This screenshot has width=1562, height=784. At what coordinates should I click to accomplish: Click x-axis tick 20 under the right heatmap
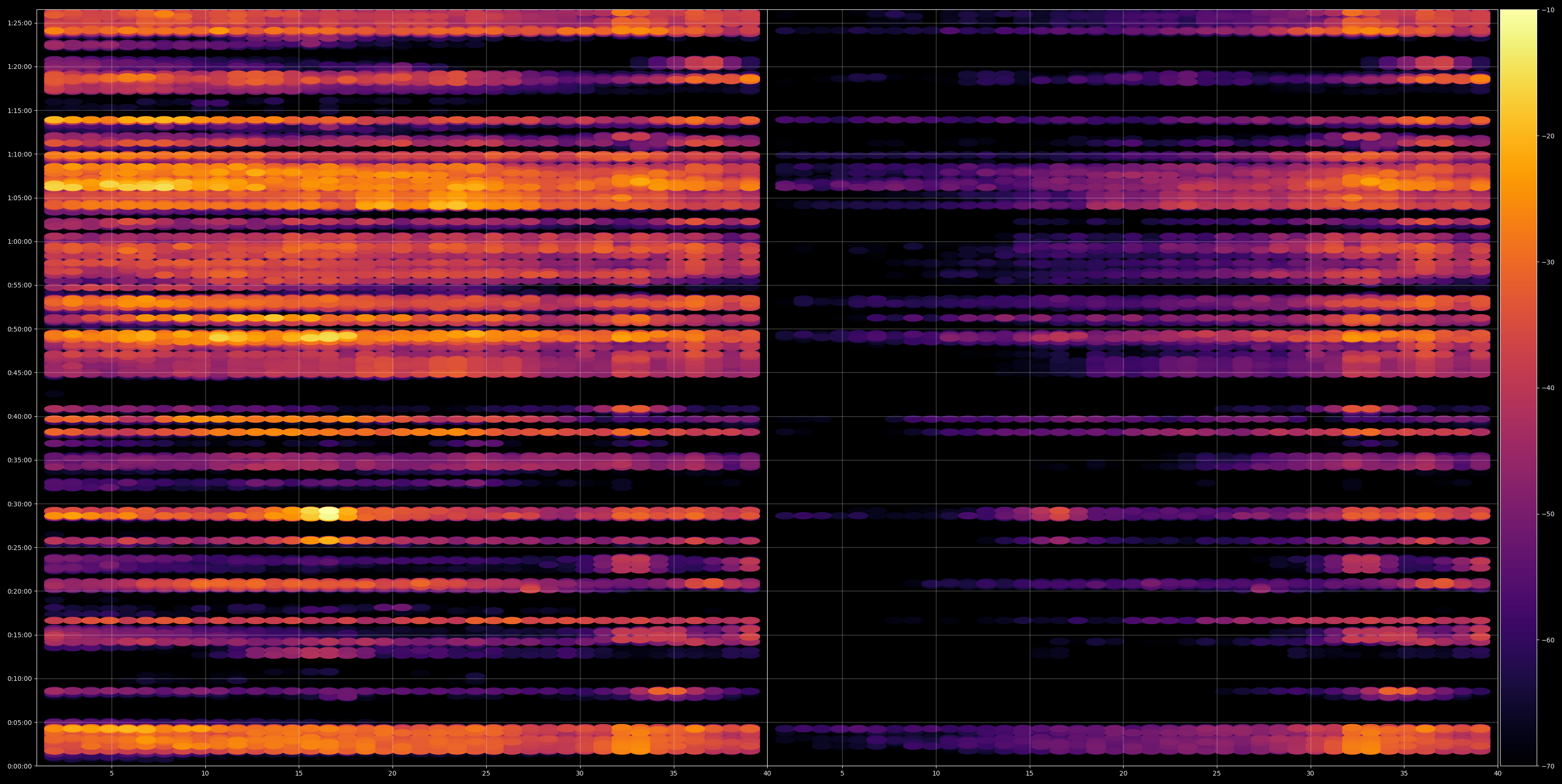1123,774
